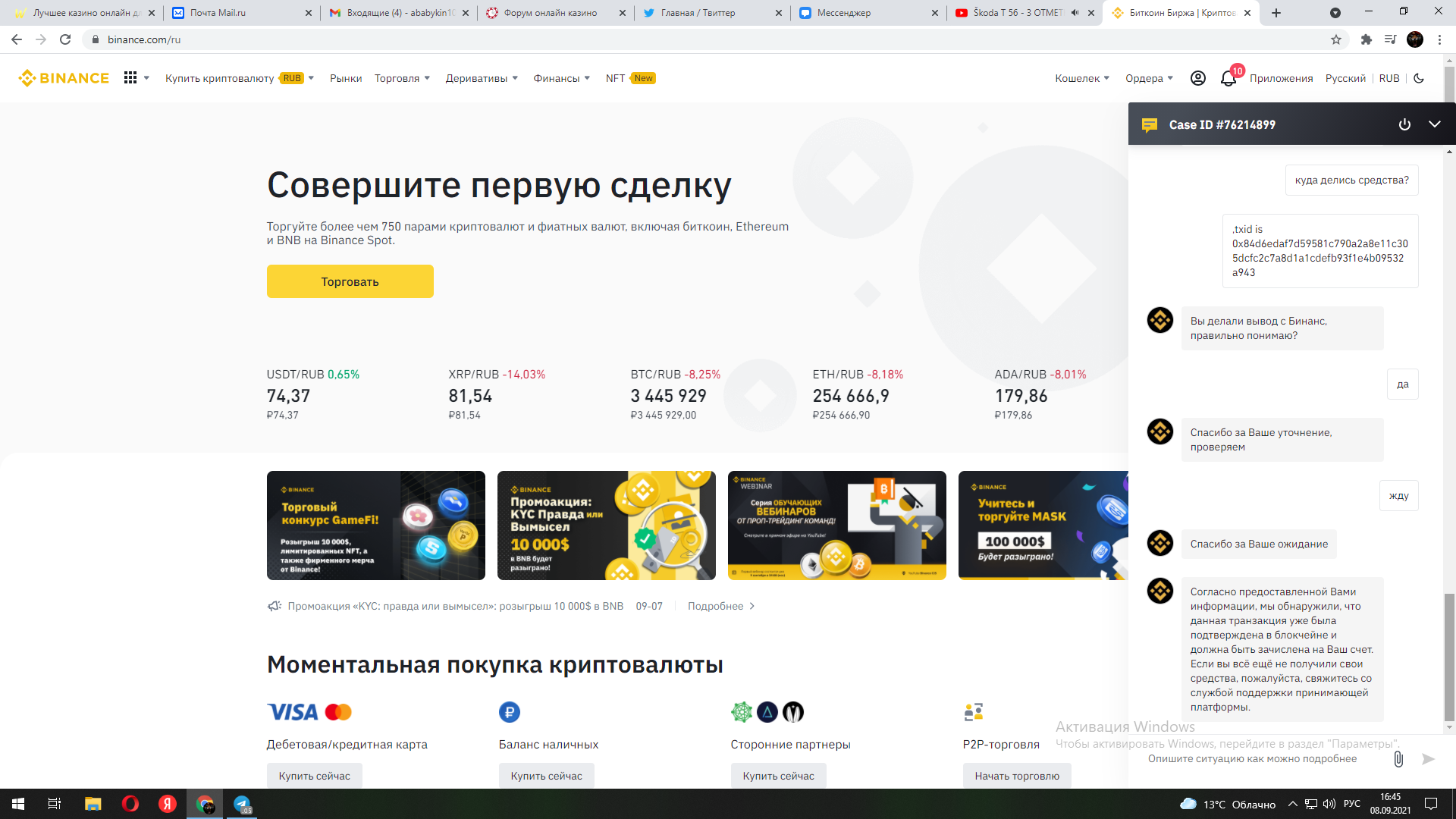Open KYC Правда или Вымысел banner
Screen dimensions: 1456x819
[607, 526]
